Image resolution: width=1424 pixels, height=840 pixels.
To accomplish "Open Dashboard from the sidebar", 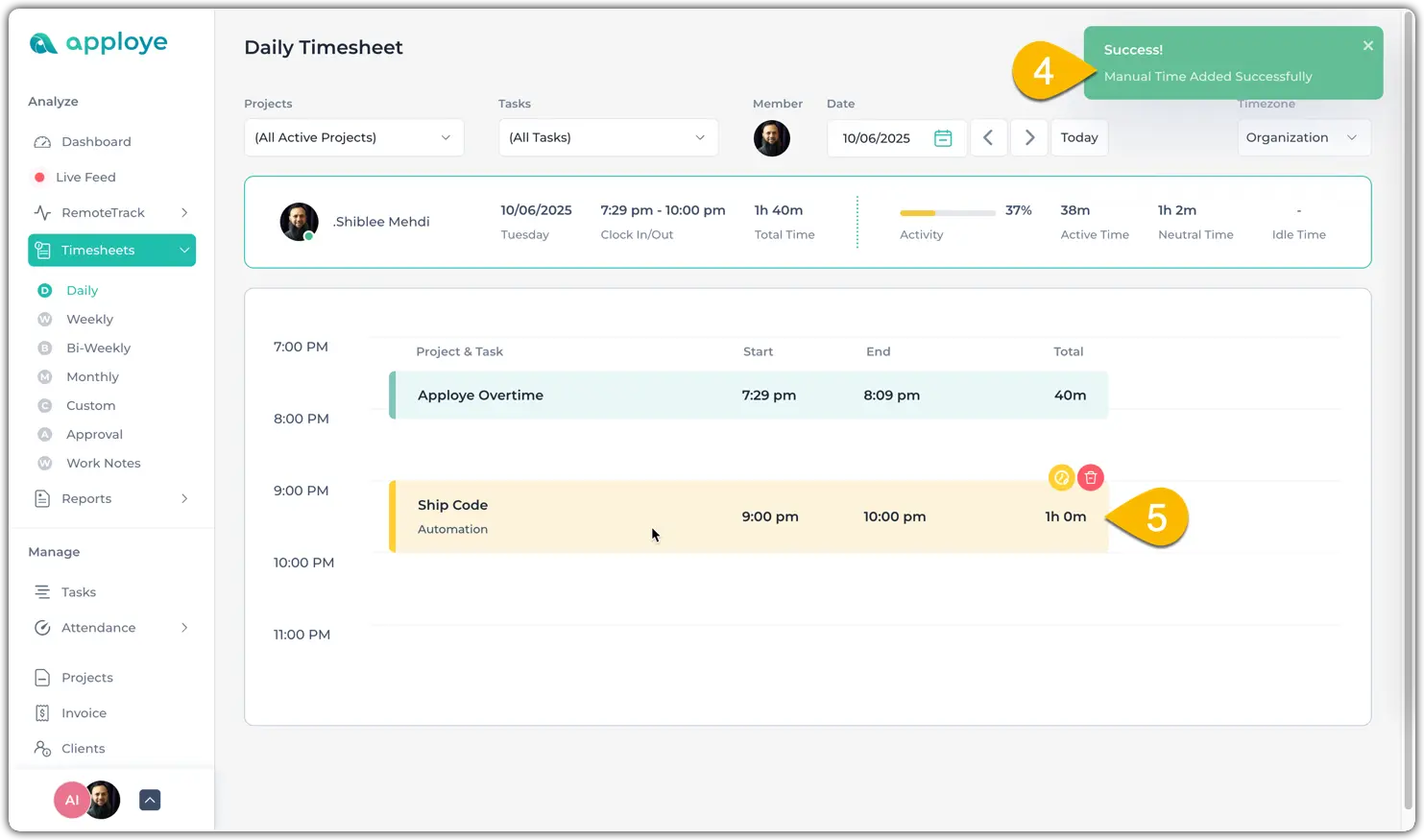I will pos(96,142).
